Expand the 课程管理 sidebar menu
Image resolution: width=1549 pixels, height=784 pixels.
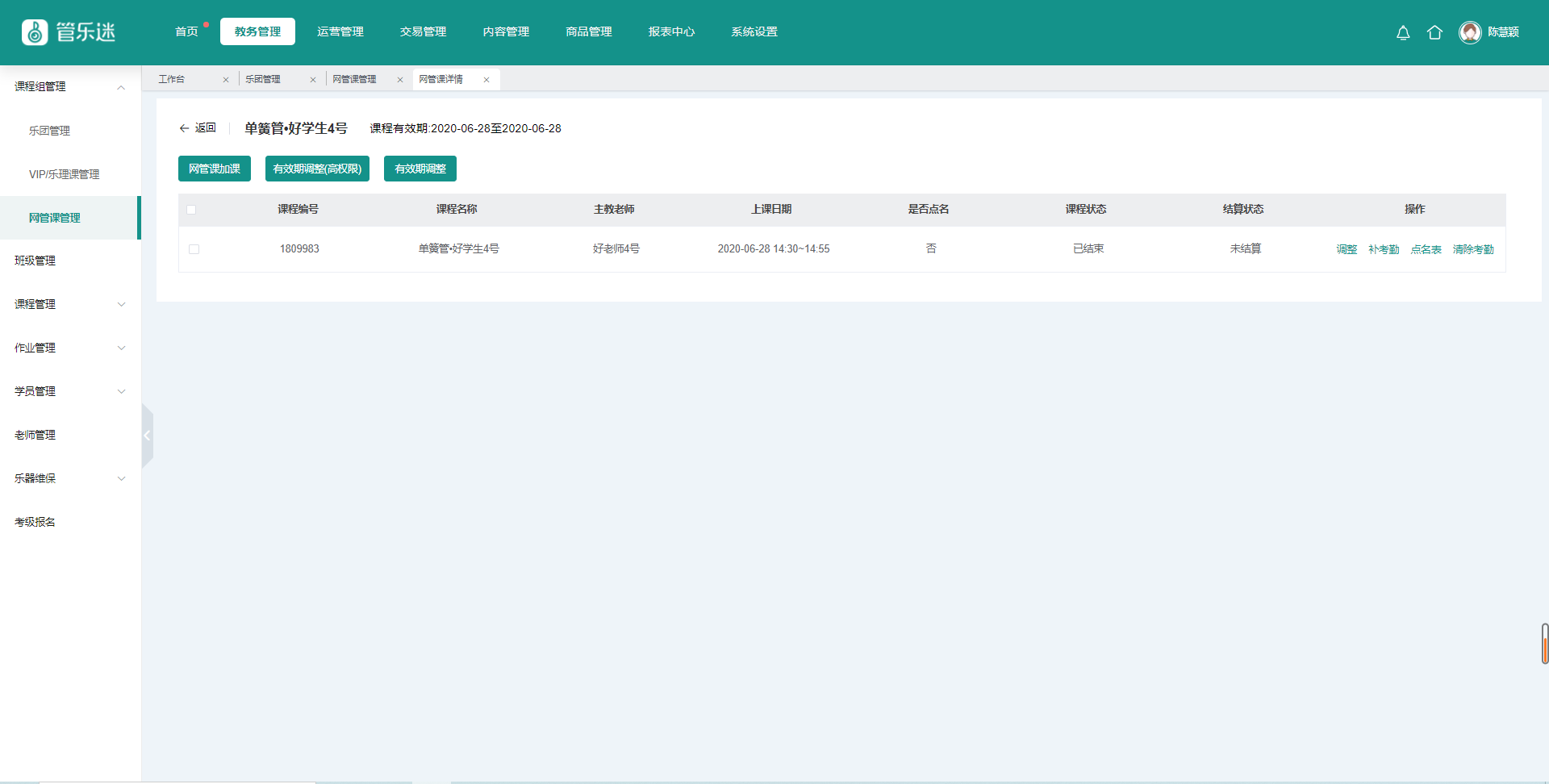[x=121, y=304]
